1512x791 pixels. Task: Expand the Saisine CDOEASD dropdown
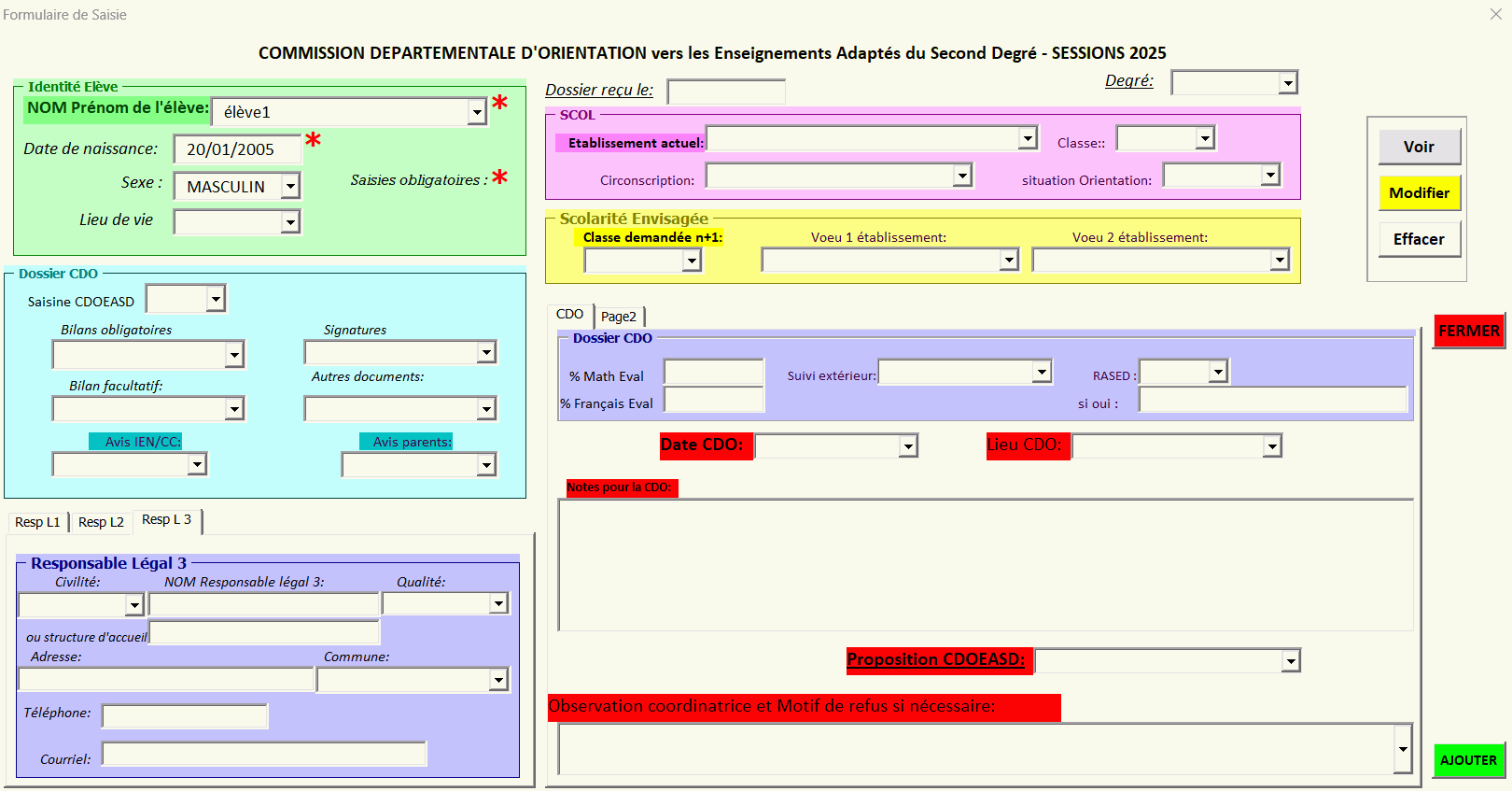click(x=216, y=299)
